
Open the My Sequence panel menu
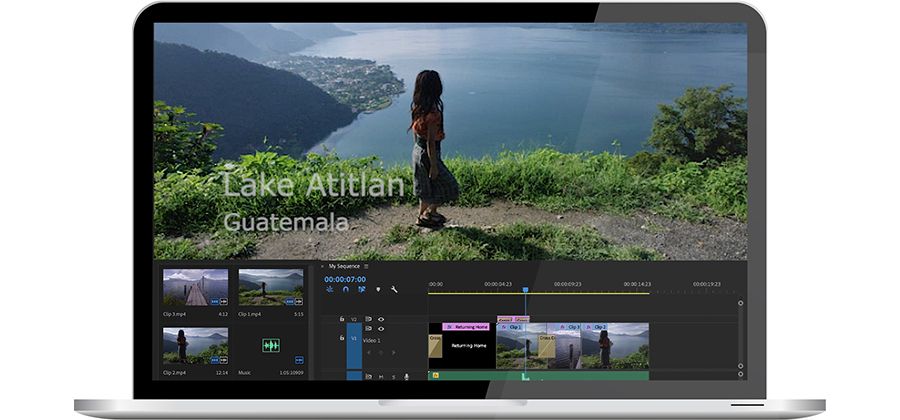(x=367, y=266)
